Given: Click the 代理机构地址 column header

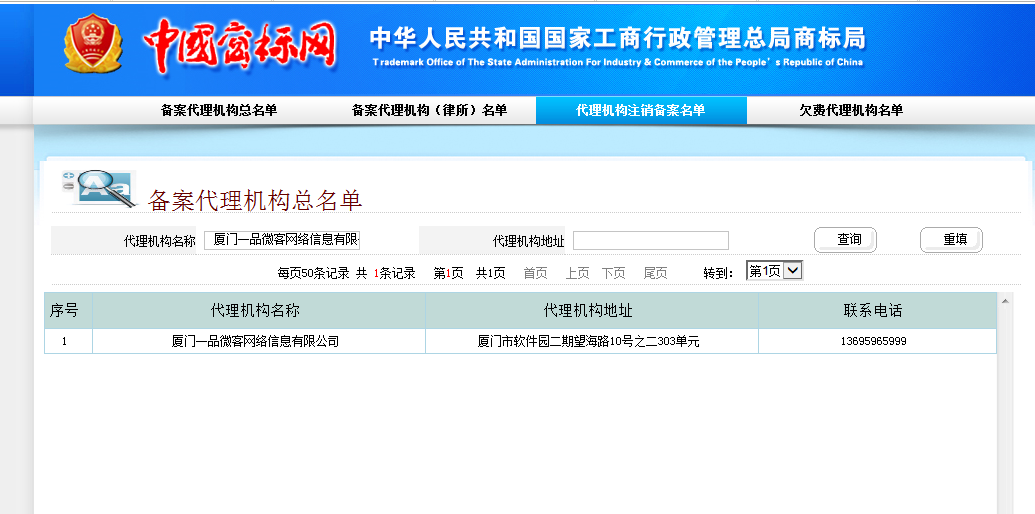Looking at the screenshot, I should (x=592, y=311).
